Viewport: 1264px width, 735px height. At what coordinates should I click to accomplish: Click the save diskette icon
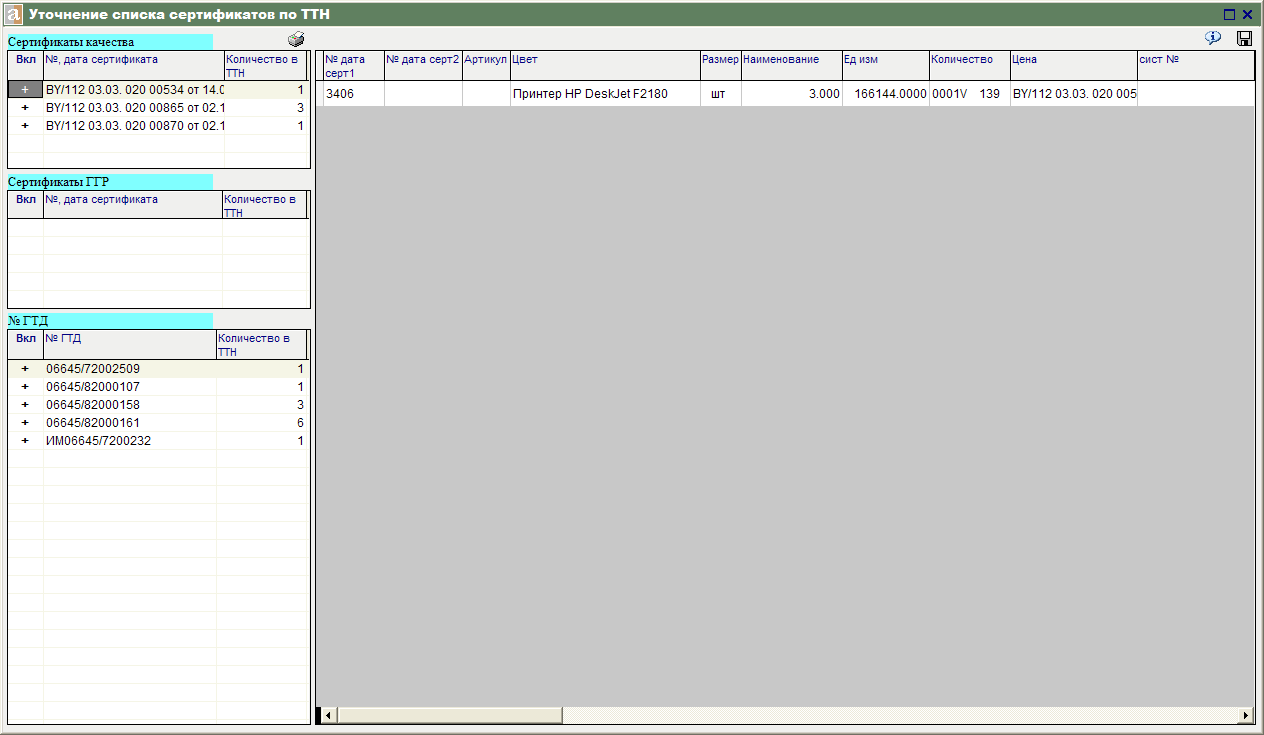pyautogui.click(x=1245, y=38)
